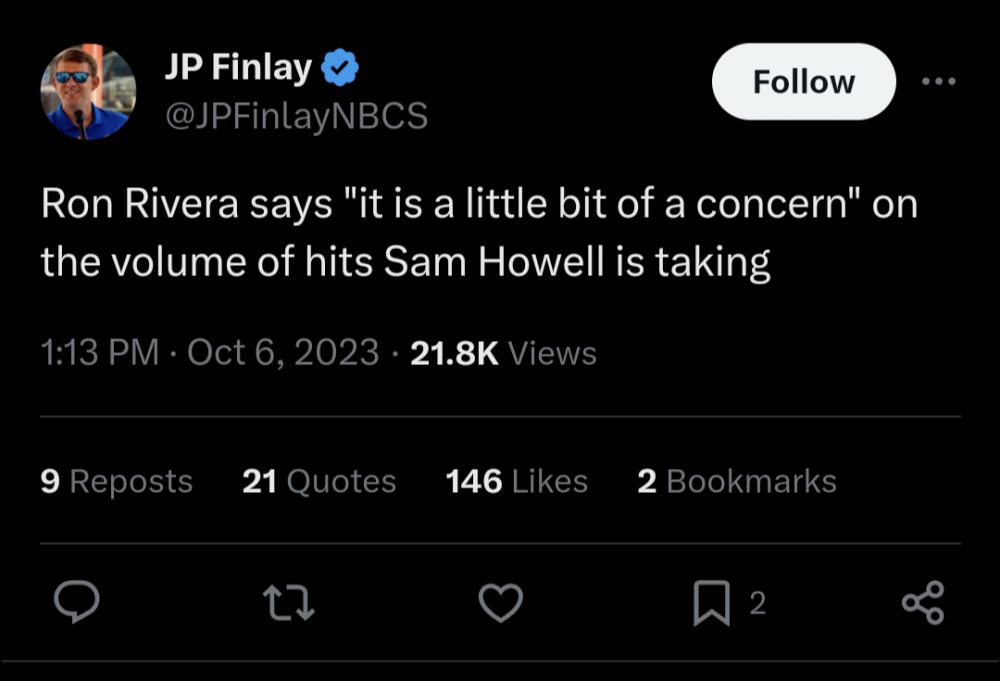Image resolution: width=1000 pixels, height=681 pixels.
Task: Show the 146 Likes list
Action: (x=516, y=481)
